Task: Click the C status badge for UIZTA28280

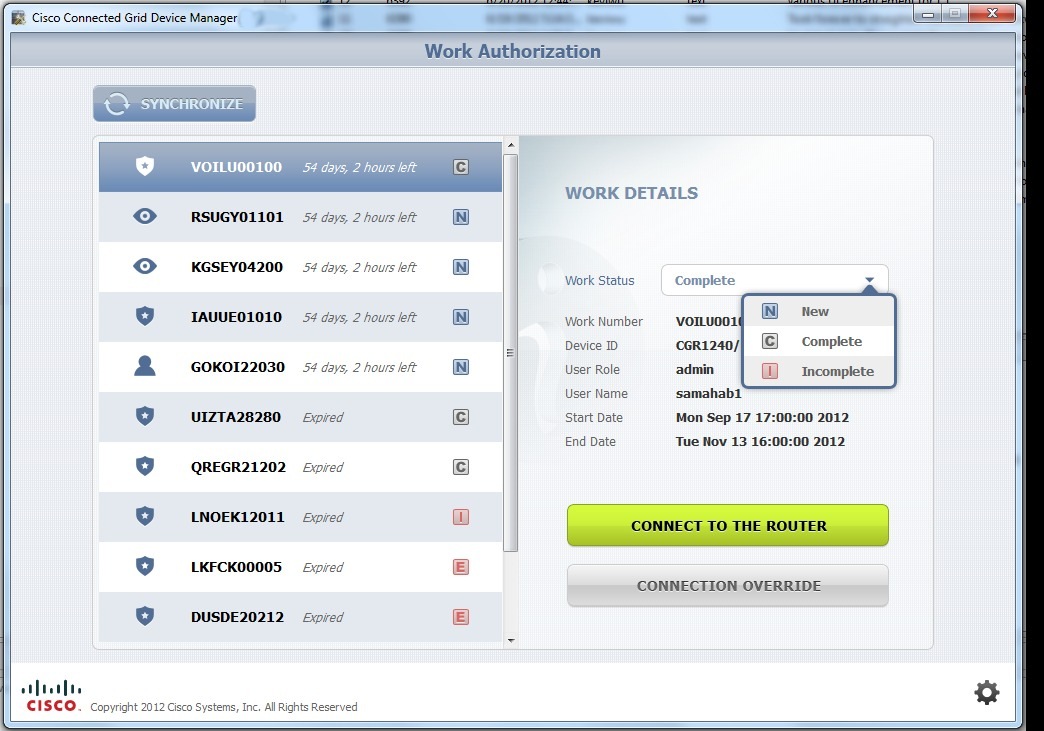Action: click(461, 417)
